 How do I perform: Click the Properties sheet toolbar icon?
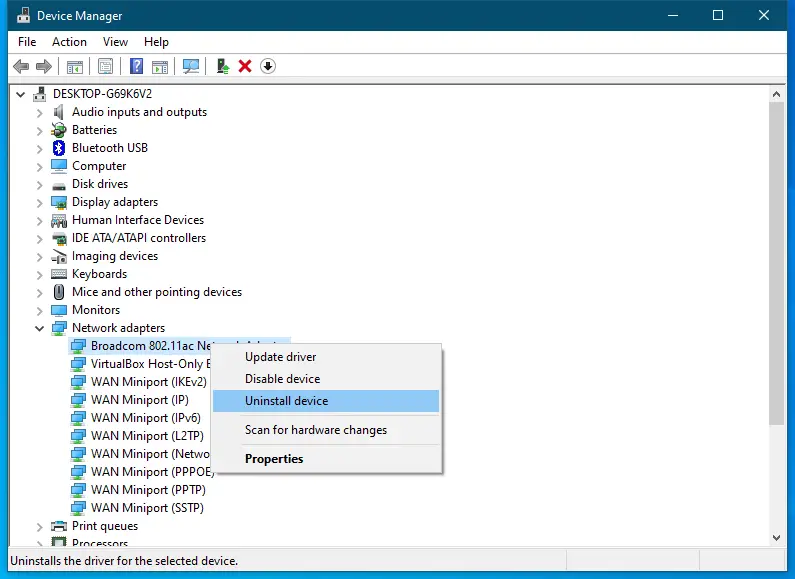[x=105, y=66]
